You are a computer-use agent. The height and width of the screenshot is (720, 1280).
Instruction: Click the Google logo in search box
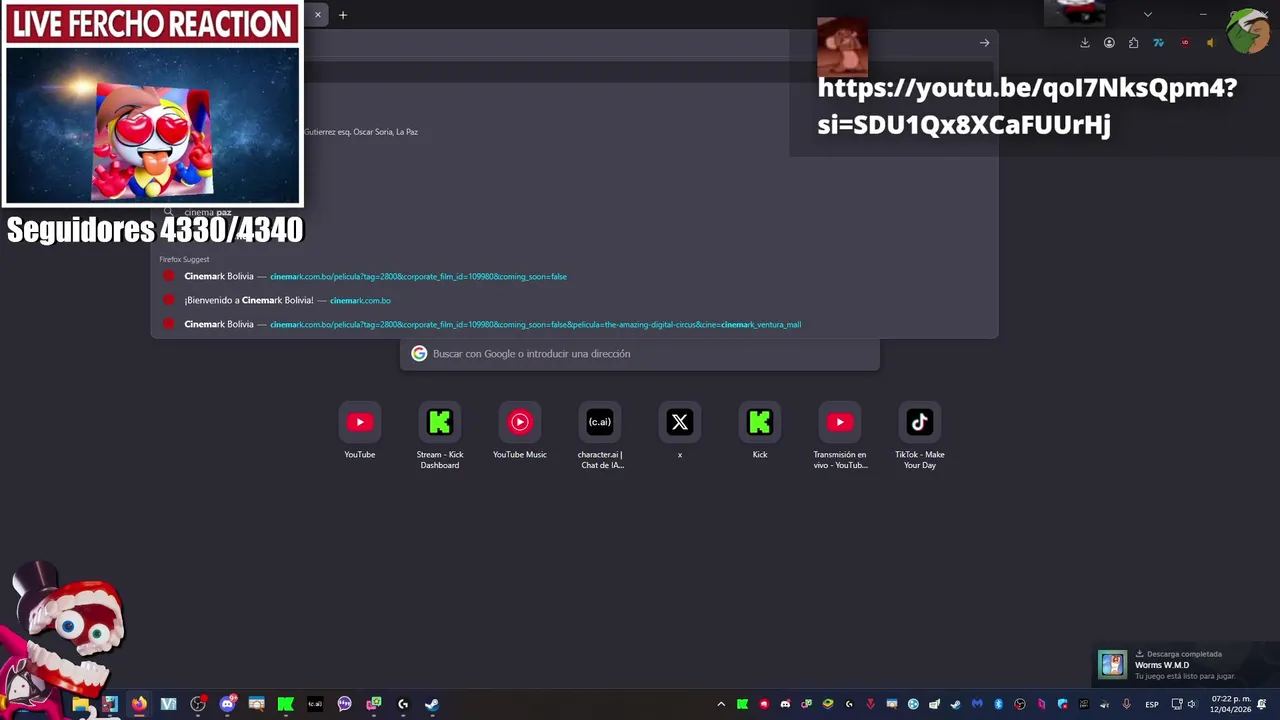tap(419, 354)
